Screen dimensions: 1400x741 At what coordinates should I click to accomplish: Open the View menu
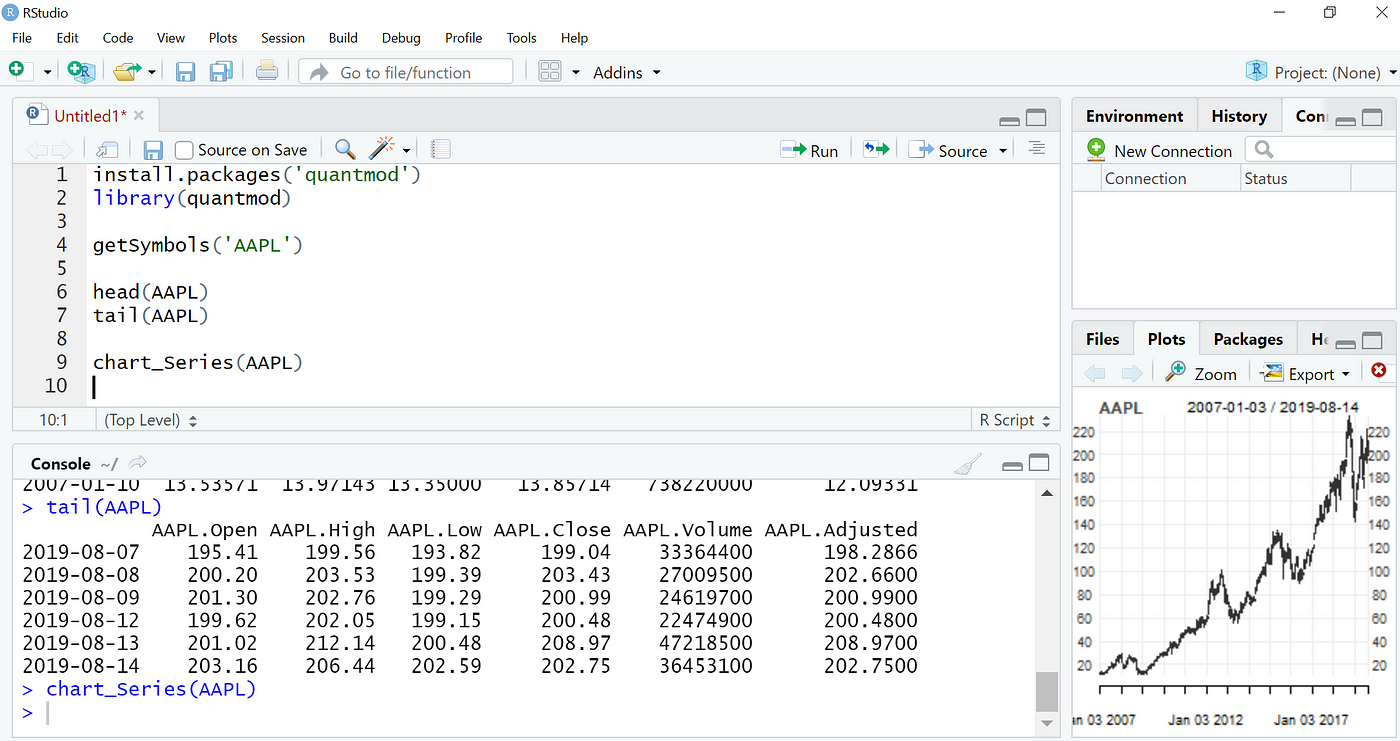click(x=171, y=38)
